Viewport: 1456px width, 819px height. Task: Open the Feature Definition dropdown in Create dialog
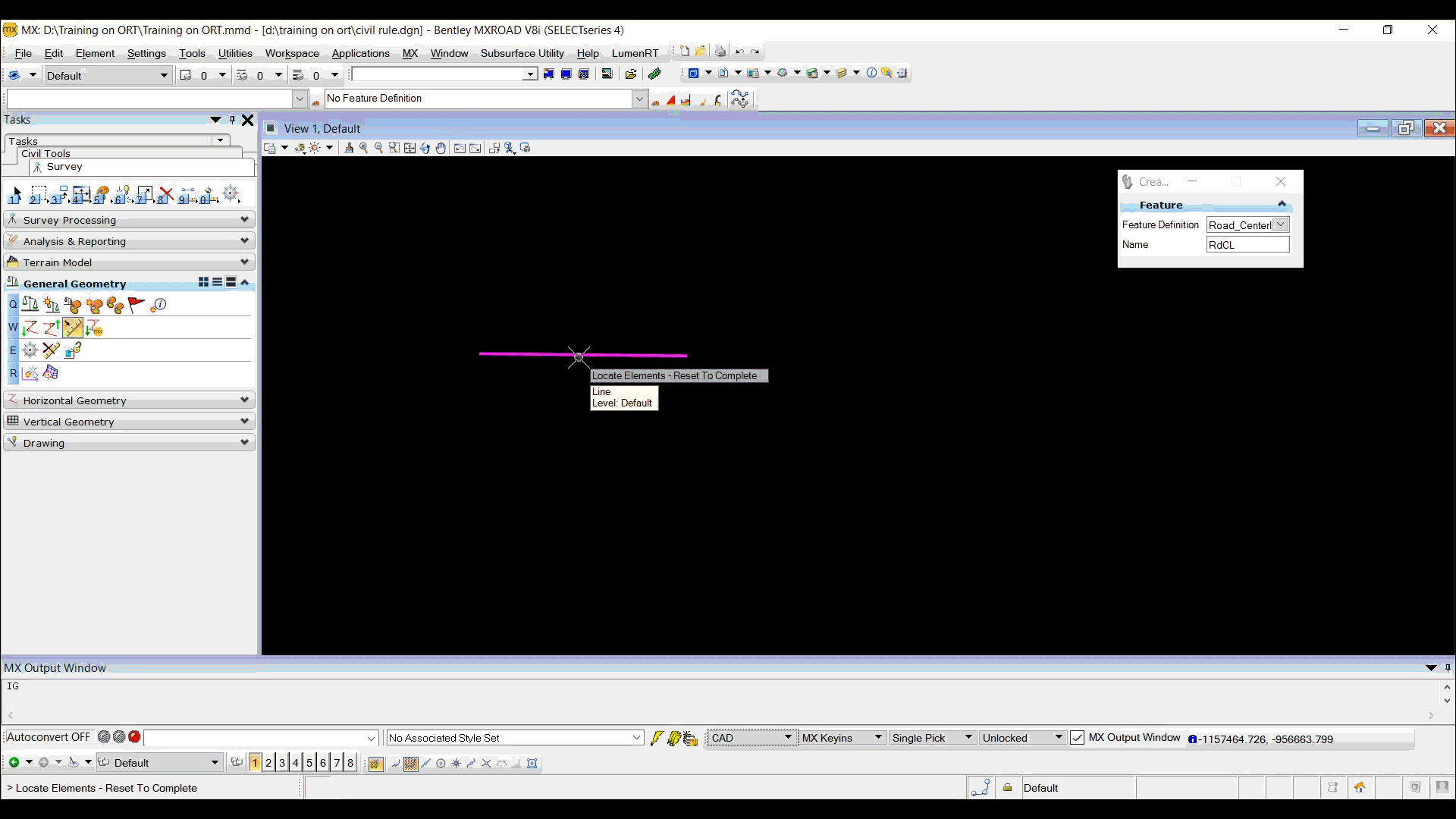click(x=1281, y=225)
